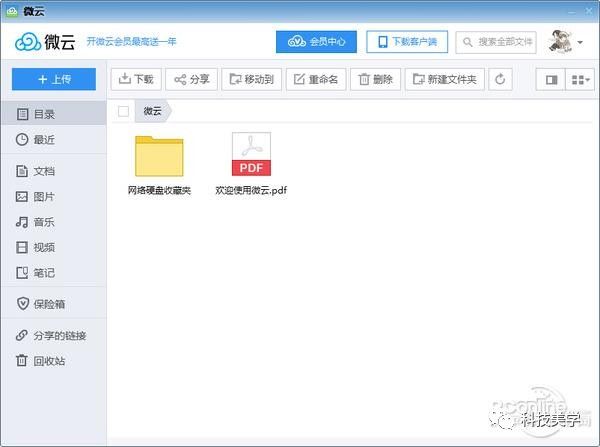This screenshot has height=447, width=600.
Task: Create a folder with 新建文件夹
Action: tap(445, 79)
